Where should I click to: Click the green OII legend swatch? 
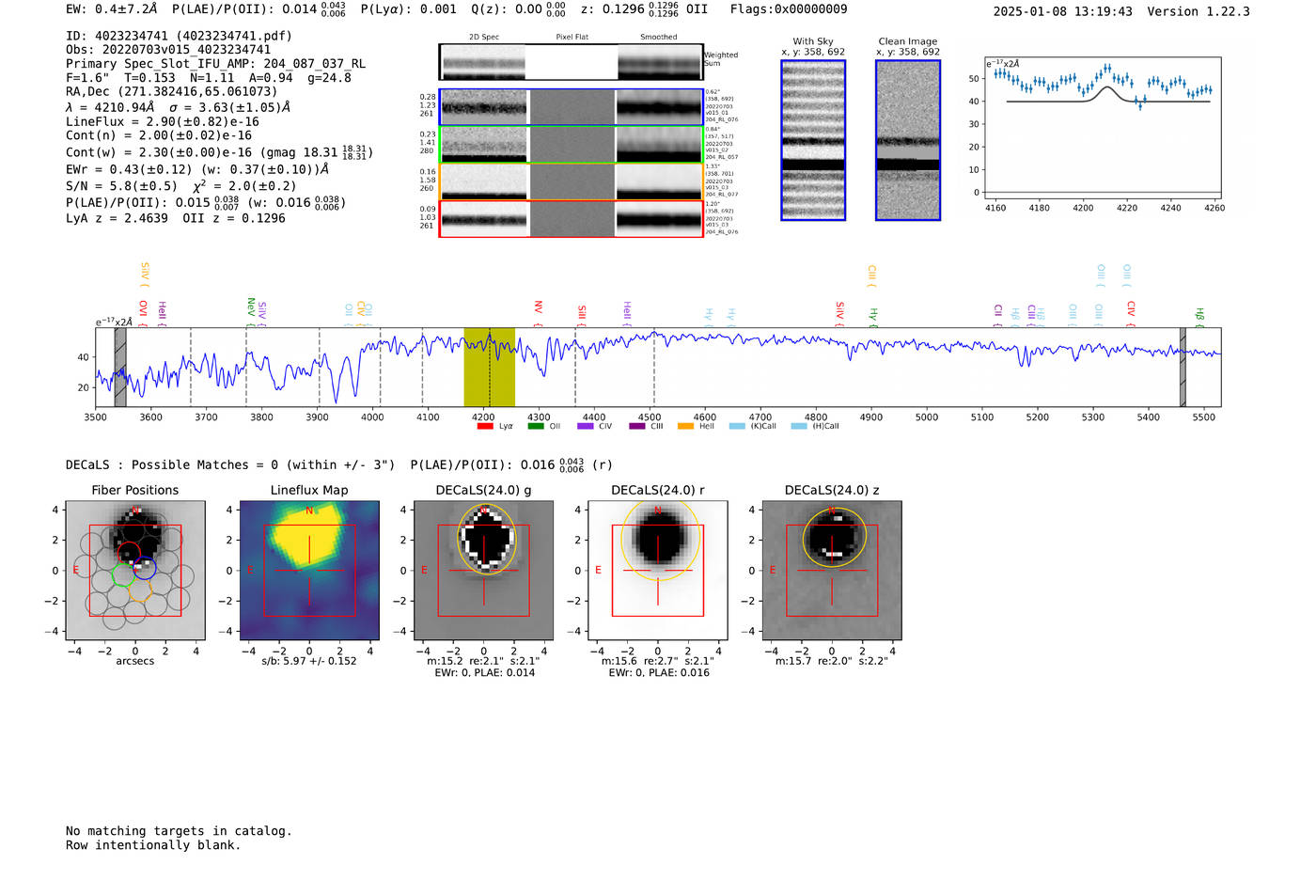click(536, 426)
